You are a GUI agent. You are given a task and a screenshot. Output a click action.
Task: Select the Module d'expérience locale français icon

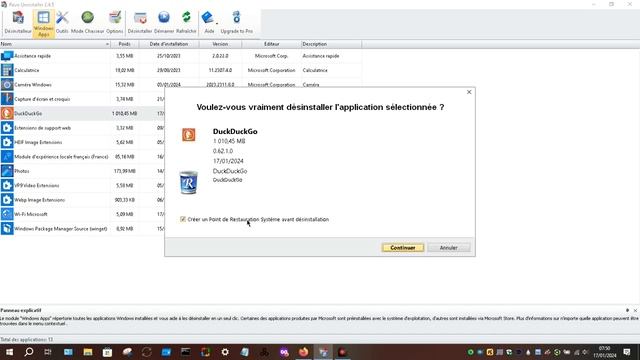(x=7, y=156)
